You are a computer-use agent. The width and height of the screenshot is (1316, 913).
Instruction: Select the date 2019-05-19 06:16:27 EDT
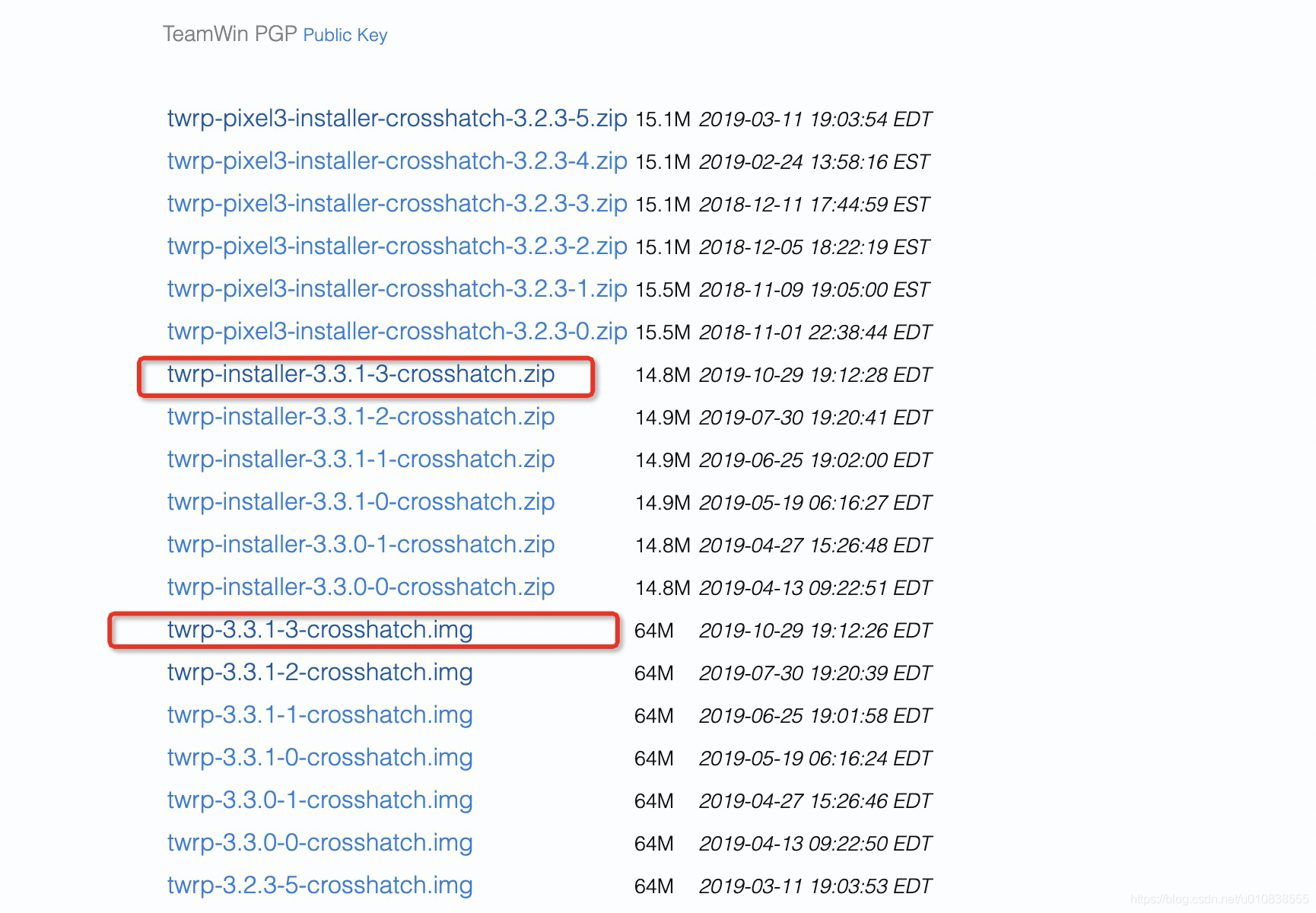pos(815,503)
